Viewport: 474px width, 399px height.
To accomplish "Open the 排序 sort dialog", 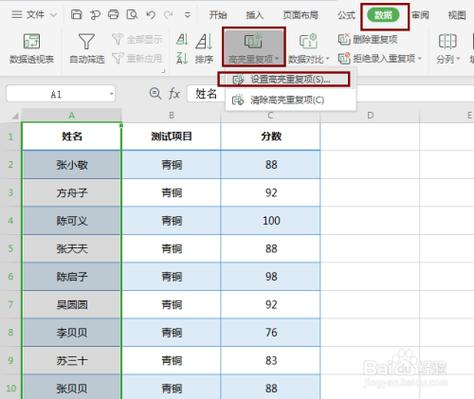I will [x=204, y=49].
